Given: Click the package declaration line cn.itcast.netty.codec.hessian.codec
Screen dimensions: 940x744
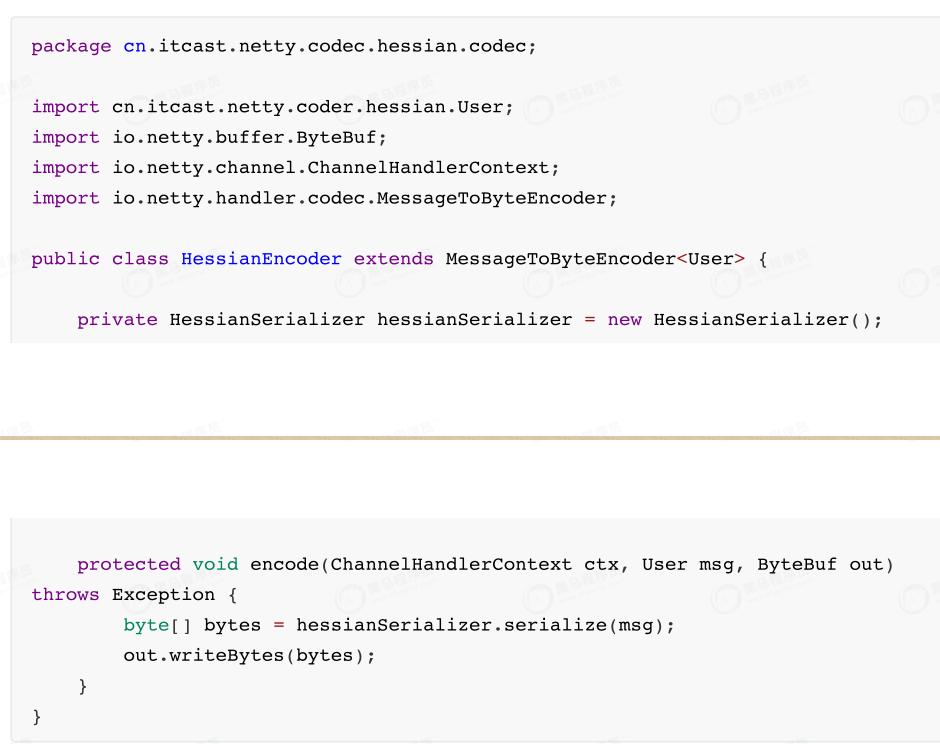Looking at the screenshot, I should tap(284, 46).
